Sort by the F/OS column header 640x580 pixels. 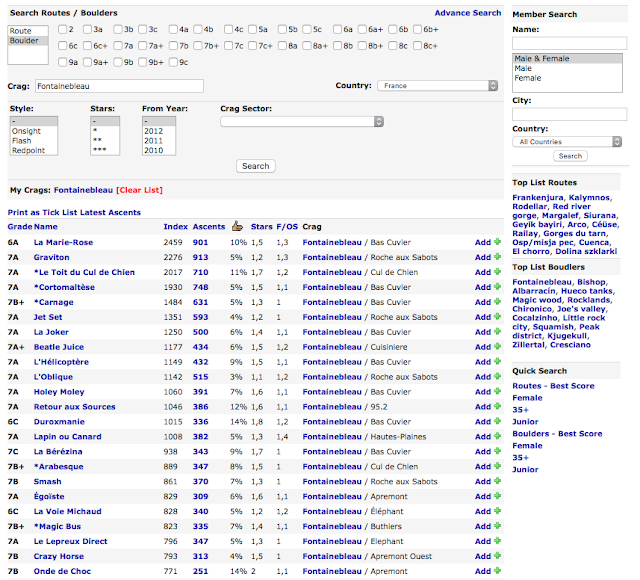click(x=287, y=227)
